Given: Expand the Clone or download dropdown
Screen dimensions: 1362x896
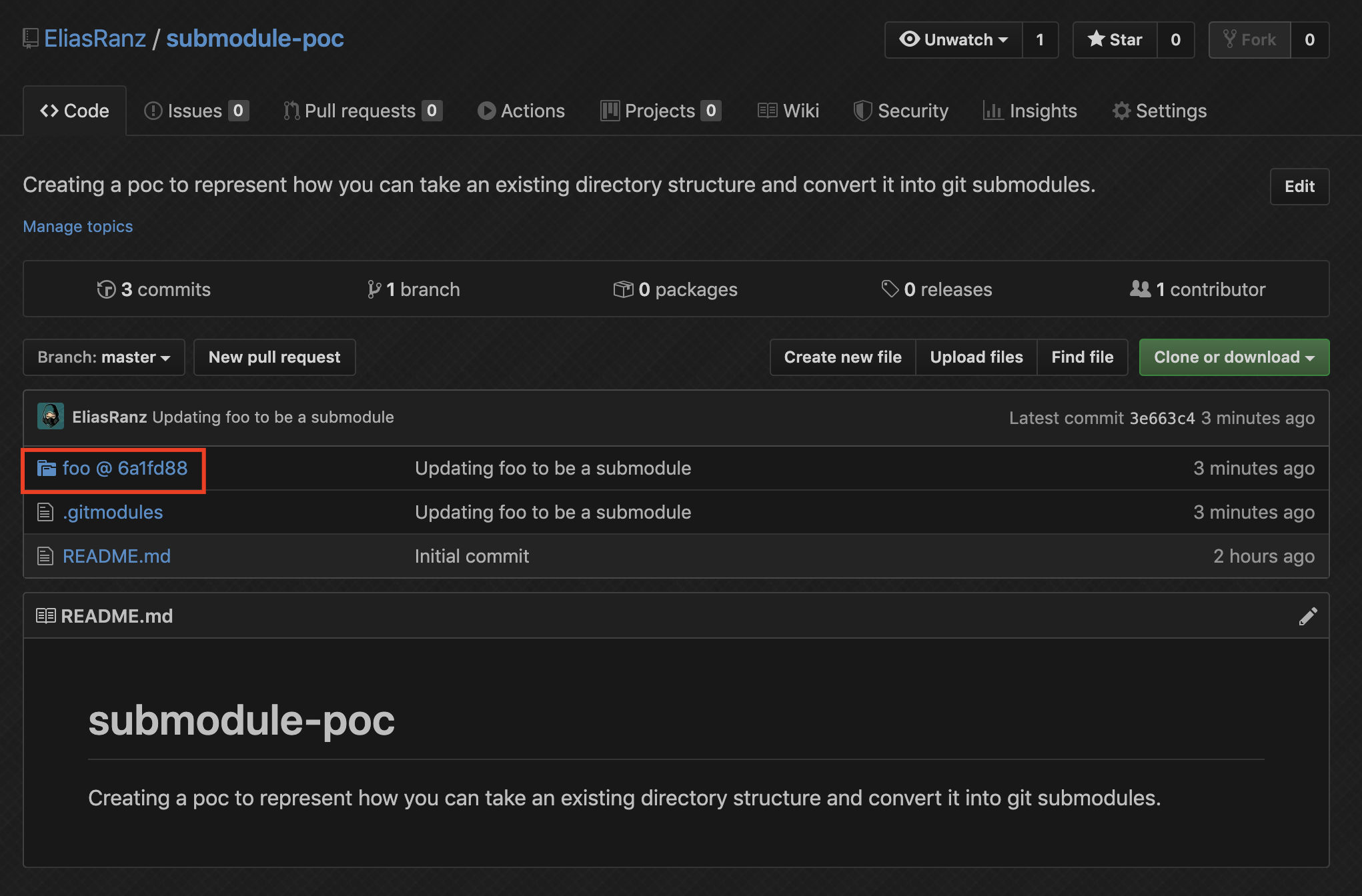Looking at the screenshot, I should (1234, 357).
